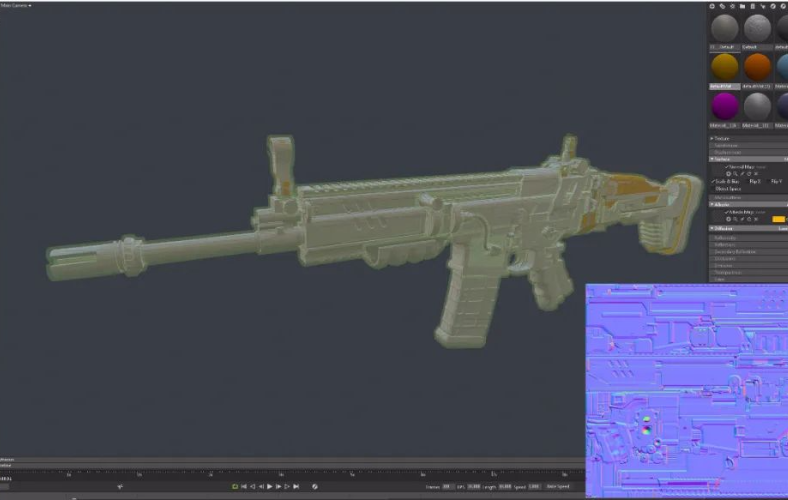Viewport: 788px width, 500px height.
Task: Open the Normal Map gear settings icon
Action: [728, 174]
